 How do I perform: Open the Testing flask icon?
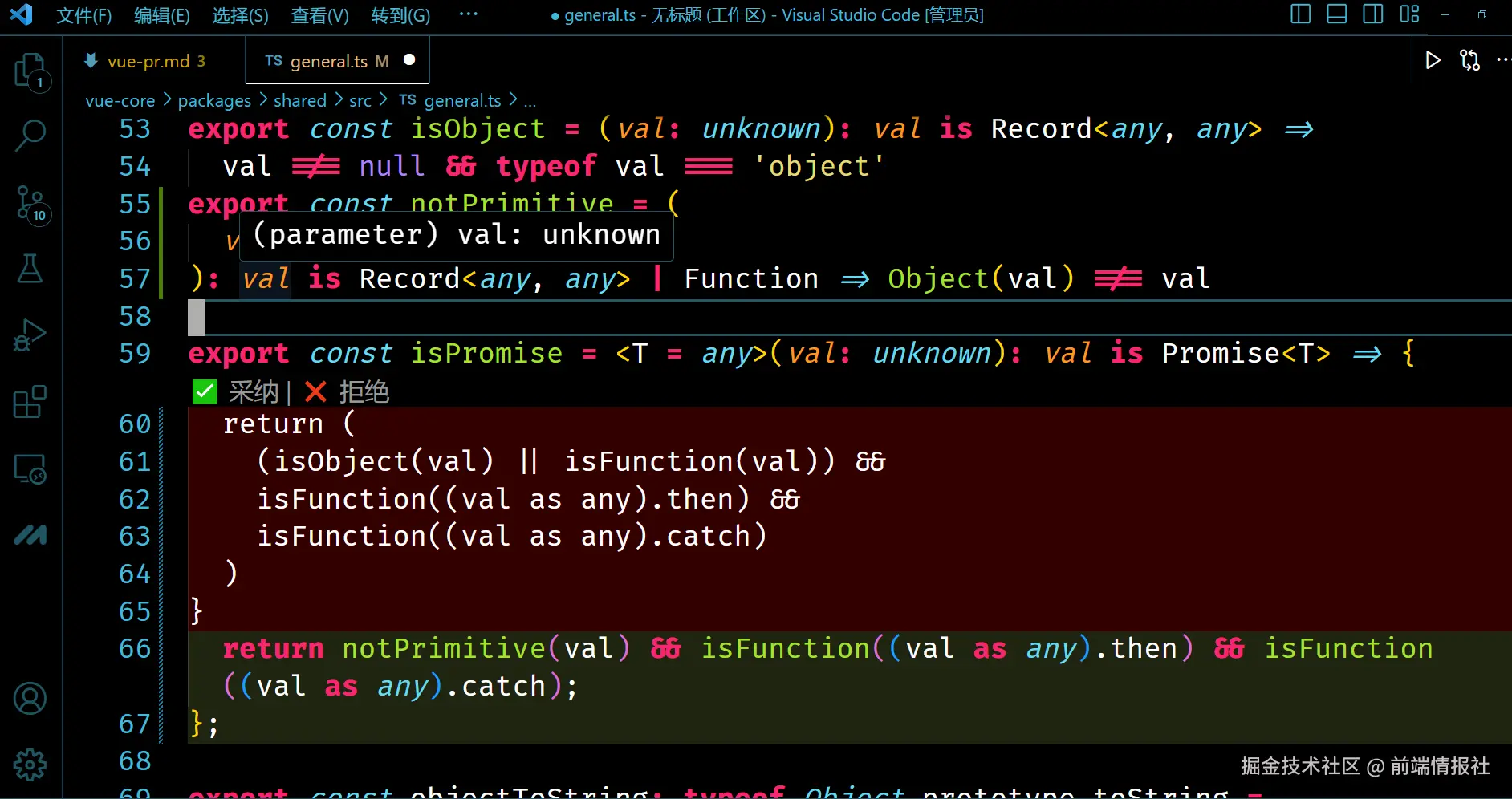click(30, 270)
